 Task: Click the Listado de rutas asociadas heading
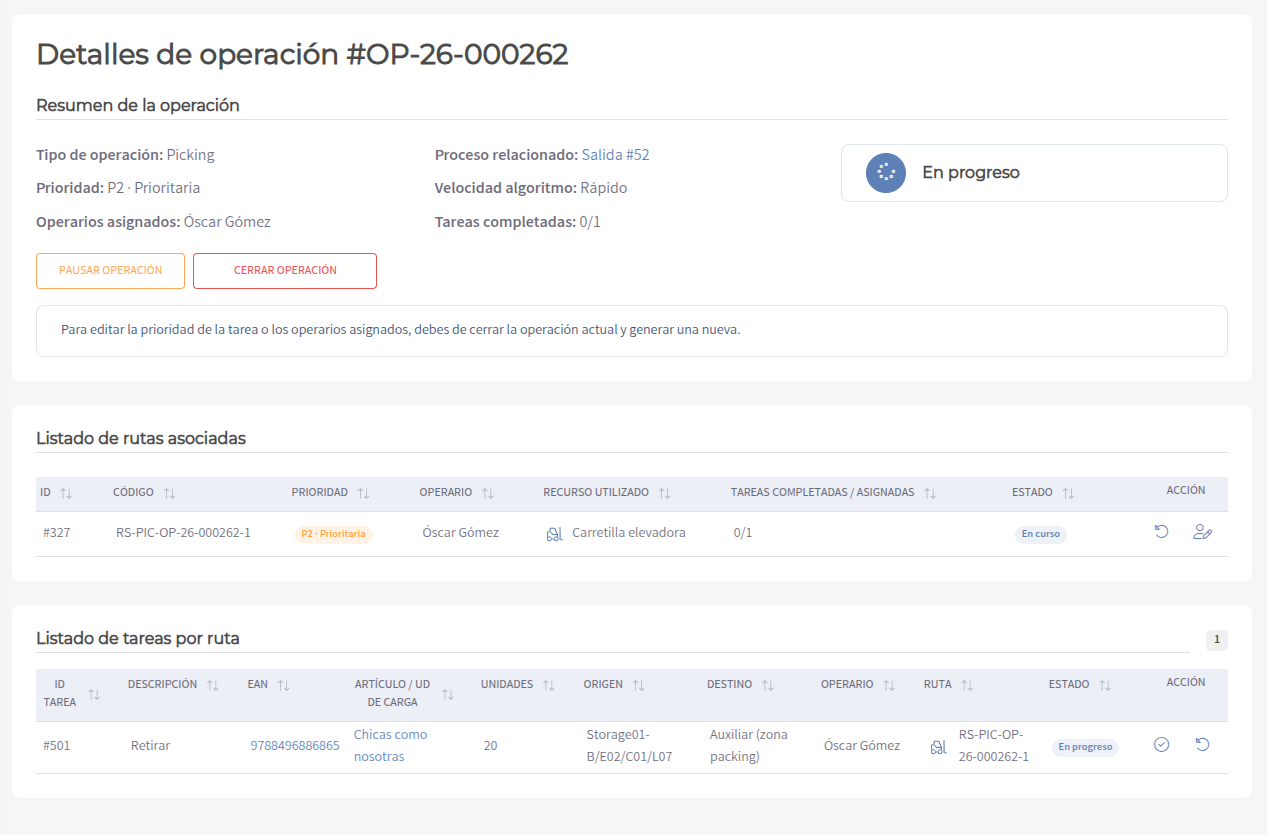141,438
